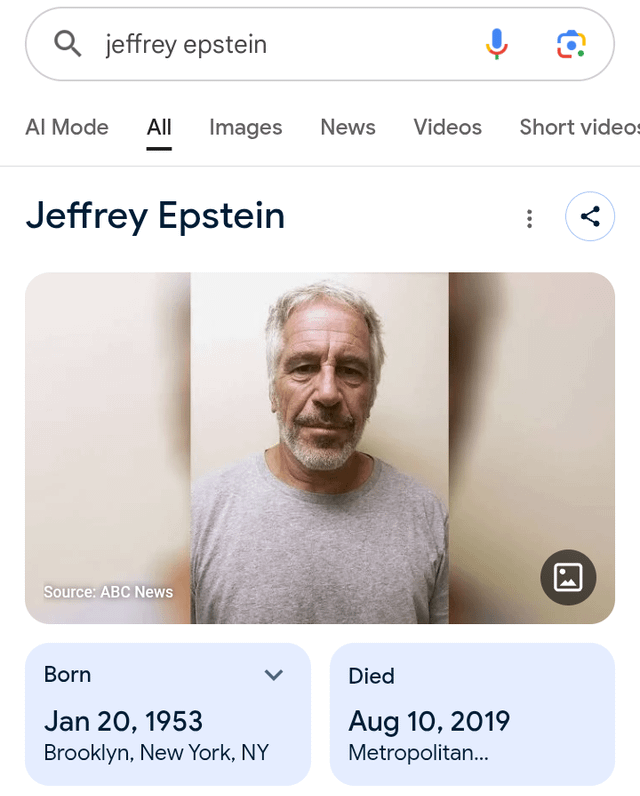Open the News tab
The image size is (640, 796).
(x=348, y=127)
